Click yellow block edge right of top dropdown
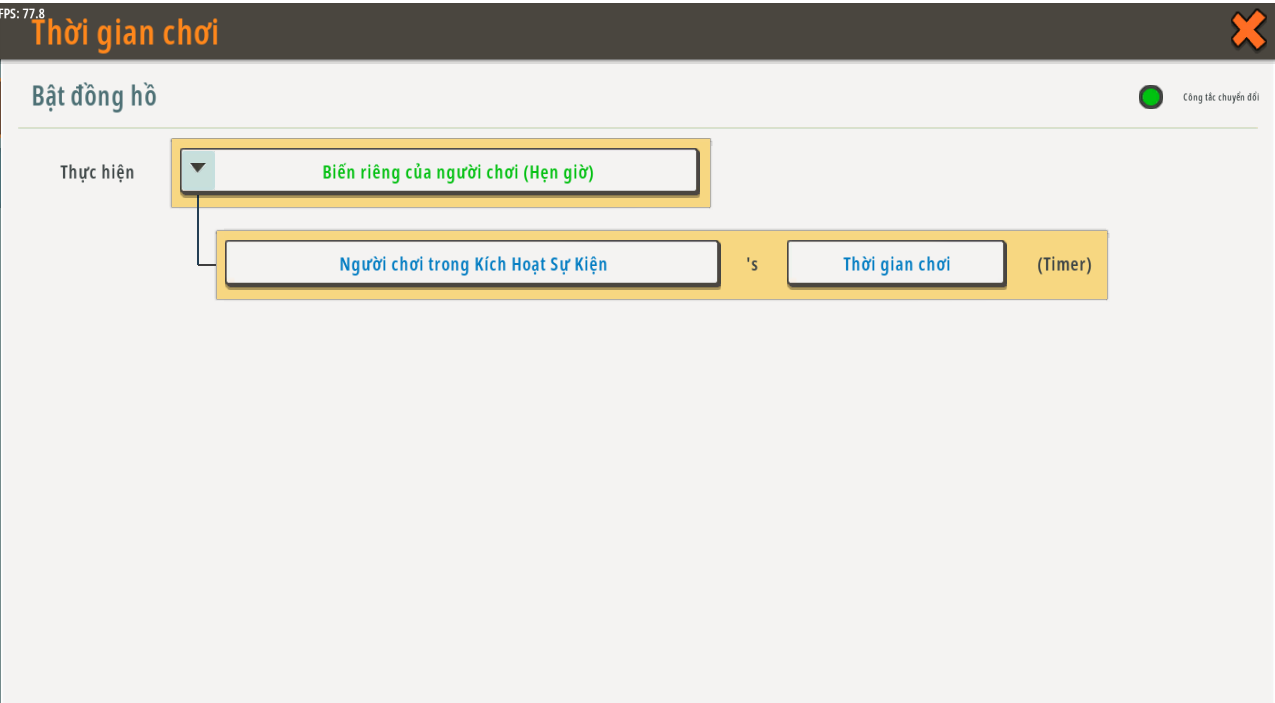The image size is (1275, 703). tap(705, 172)
